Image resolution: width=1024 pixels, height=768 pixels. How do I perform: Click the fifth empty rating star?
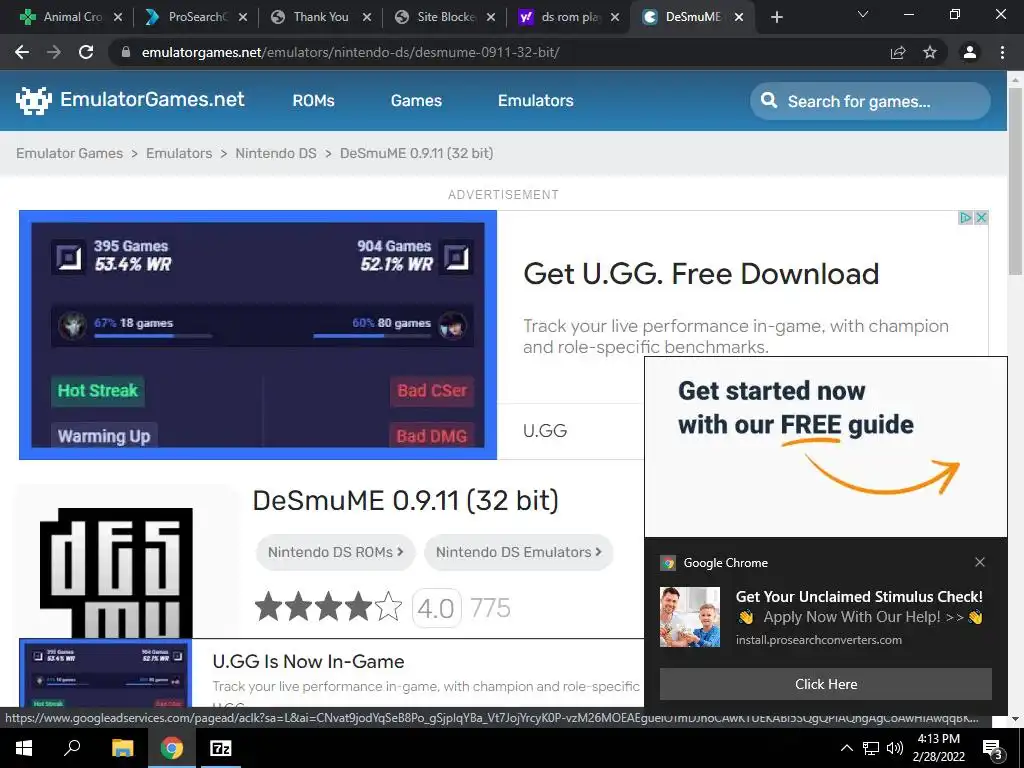[x=389, y=607]
